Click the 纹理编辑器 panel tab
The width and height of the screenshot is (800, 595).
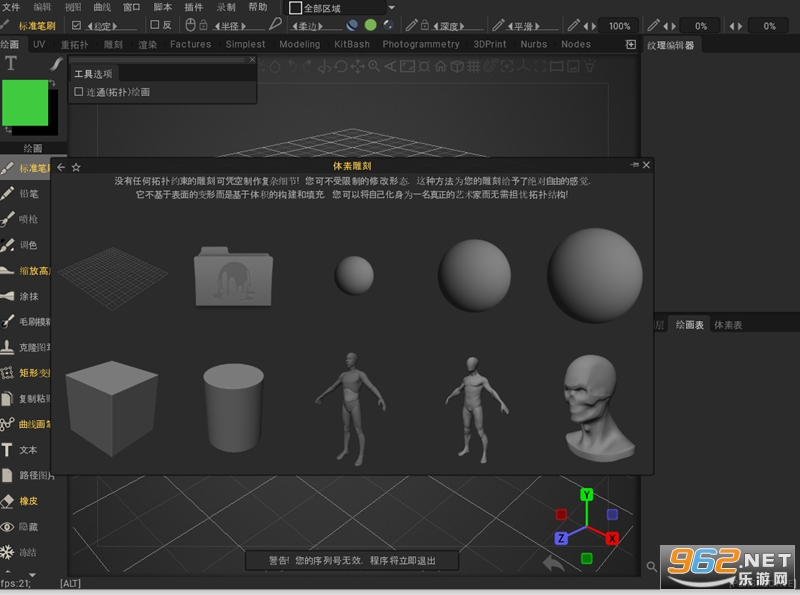point(671,45)
